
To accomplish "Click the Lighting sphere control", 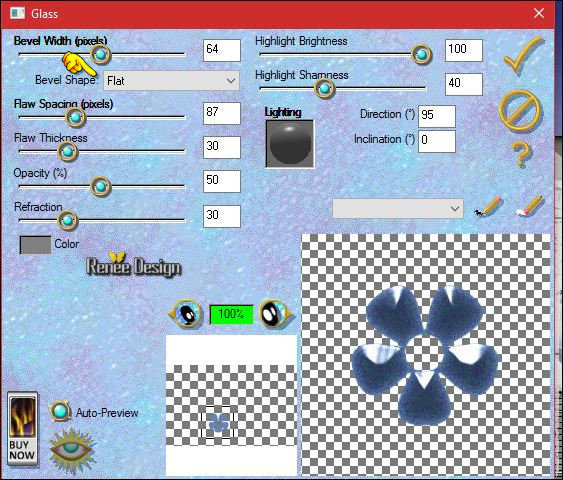I will pyautogui.click(x=290, y=144).
